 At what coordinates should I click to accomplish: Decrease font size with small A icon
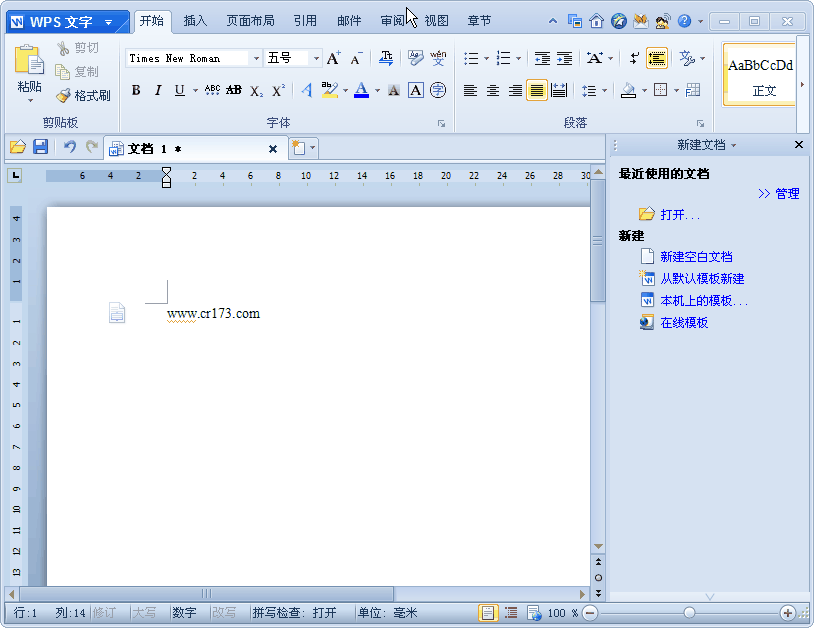pyautogui.click(x=356, y=59)
